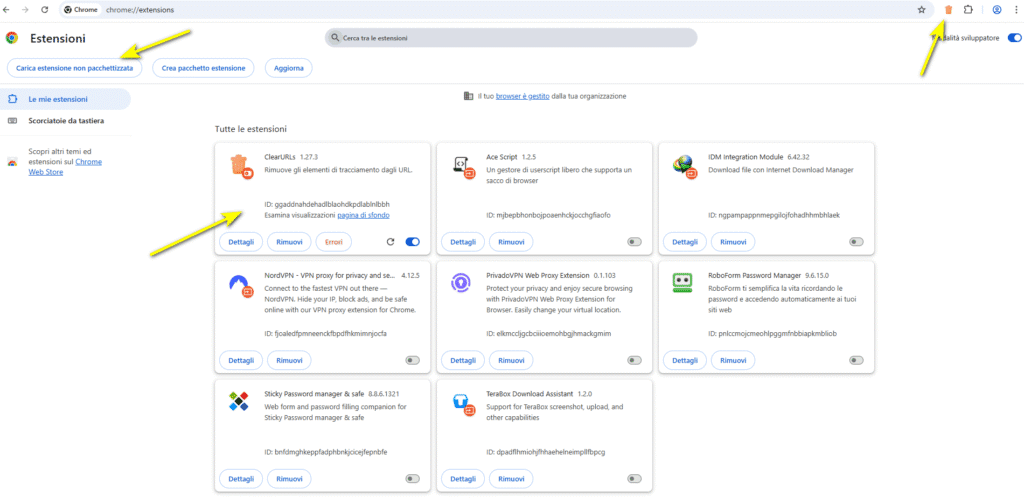Click the browser reload button

43,9
